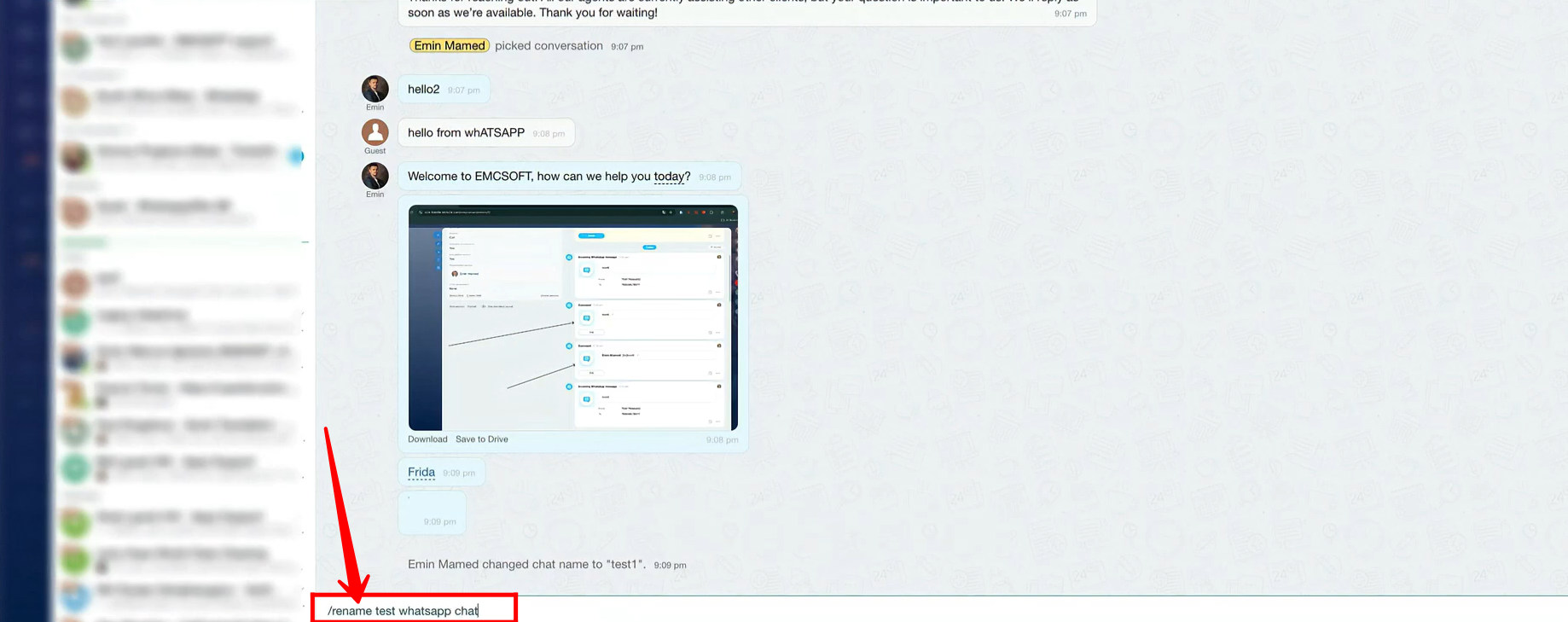This screenshot has width=1568, height=622.
Task: Save the attachment to Drive
Action: point(481,439)
